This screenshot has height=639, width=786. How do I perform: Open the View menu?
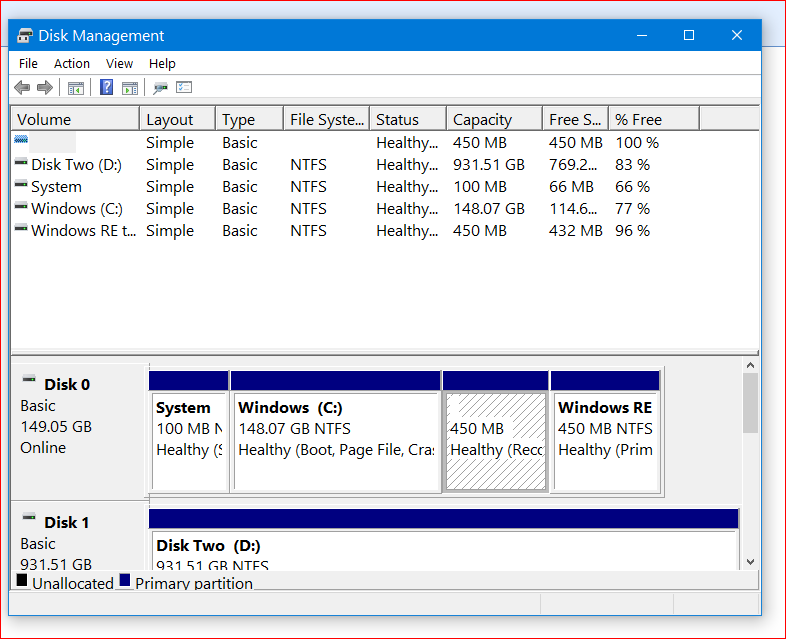click(x=119, y=64)
